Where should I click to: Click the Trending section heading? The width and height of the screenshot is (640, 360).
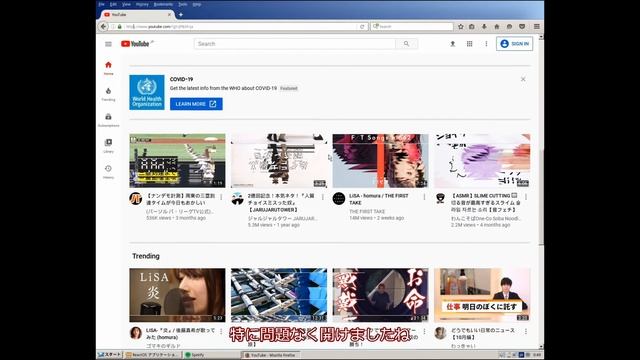tap(146, 256)
